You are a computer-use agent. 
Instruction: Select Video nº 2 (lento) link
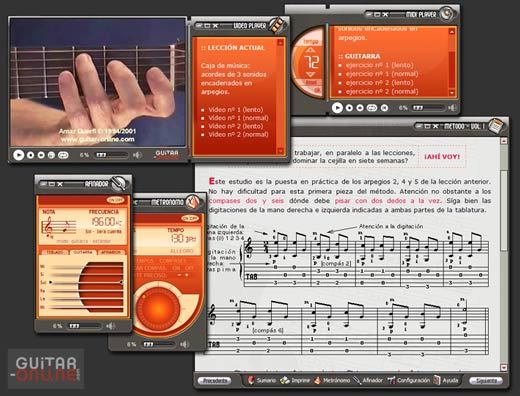(236, 126)
